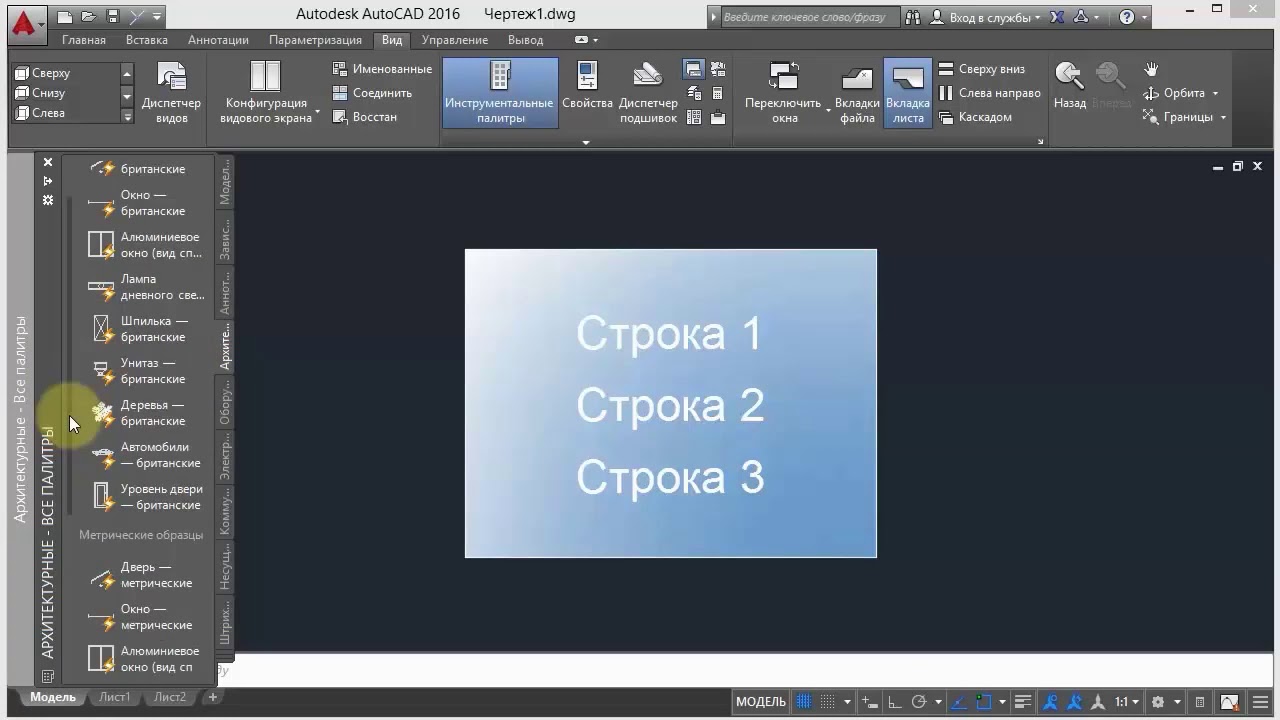This screenshot has height=720, width=1280.
Task: Open the quick access toolbar customize dropdown
Action: (158, 17)
